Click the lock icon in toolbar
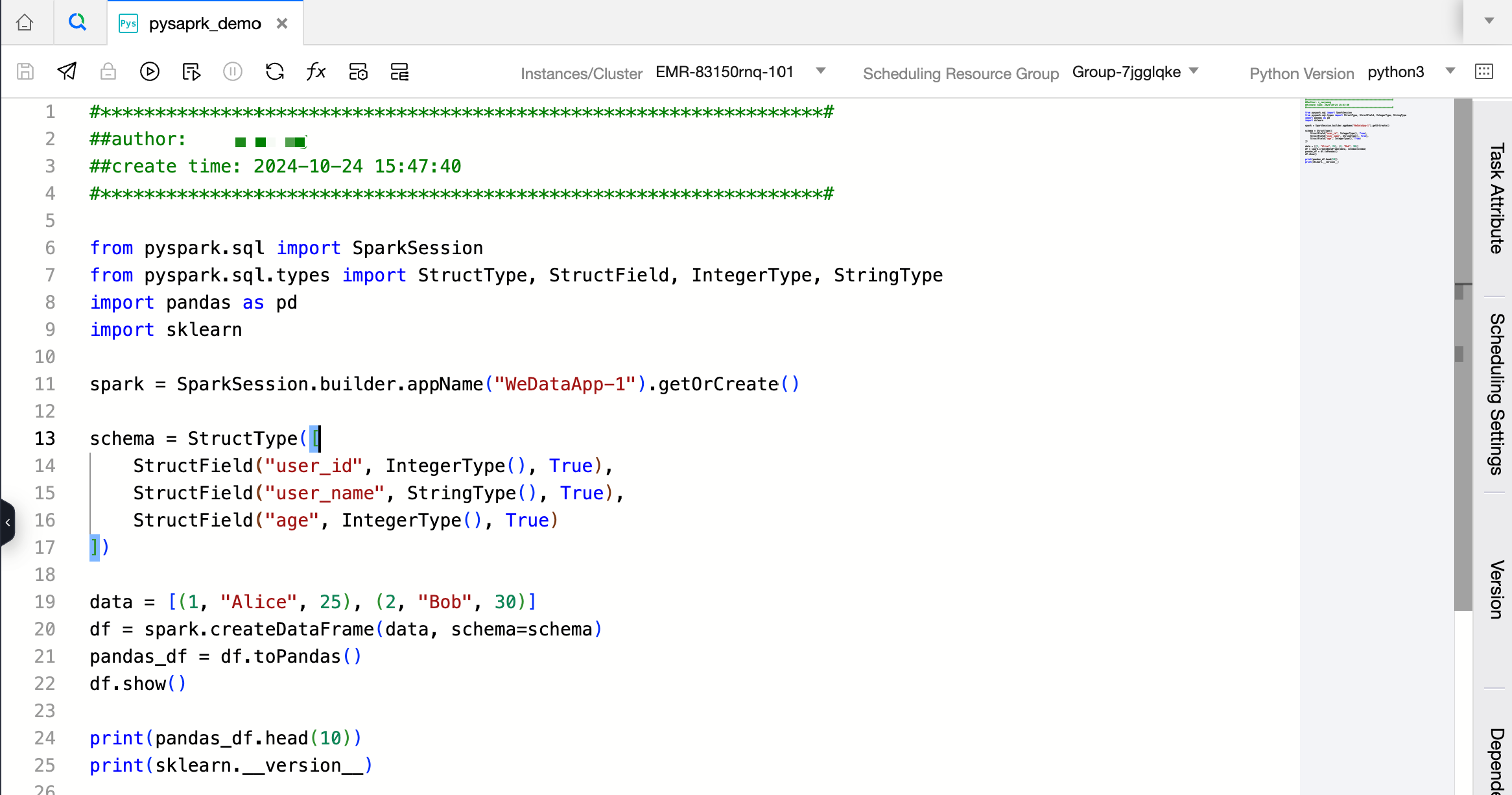 108,71
